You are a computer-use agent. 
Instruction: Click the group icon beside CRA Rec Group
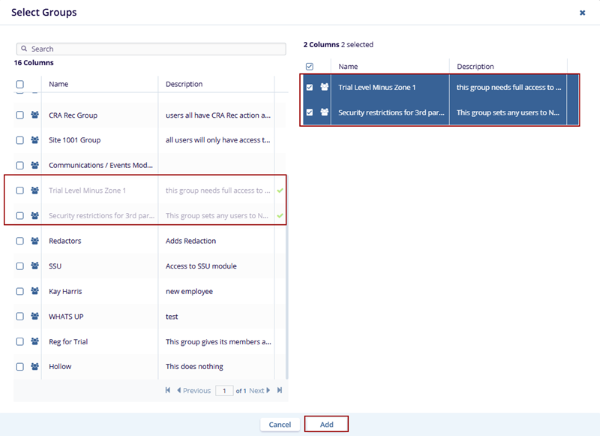35,115
